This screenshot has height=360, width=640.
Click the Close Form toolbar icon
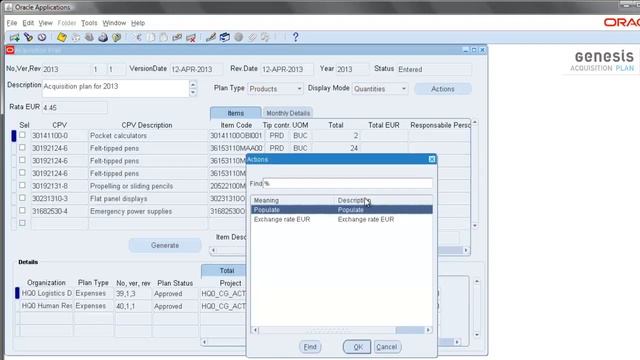[x=117, y=38]
